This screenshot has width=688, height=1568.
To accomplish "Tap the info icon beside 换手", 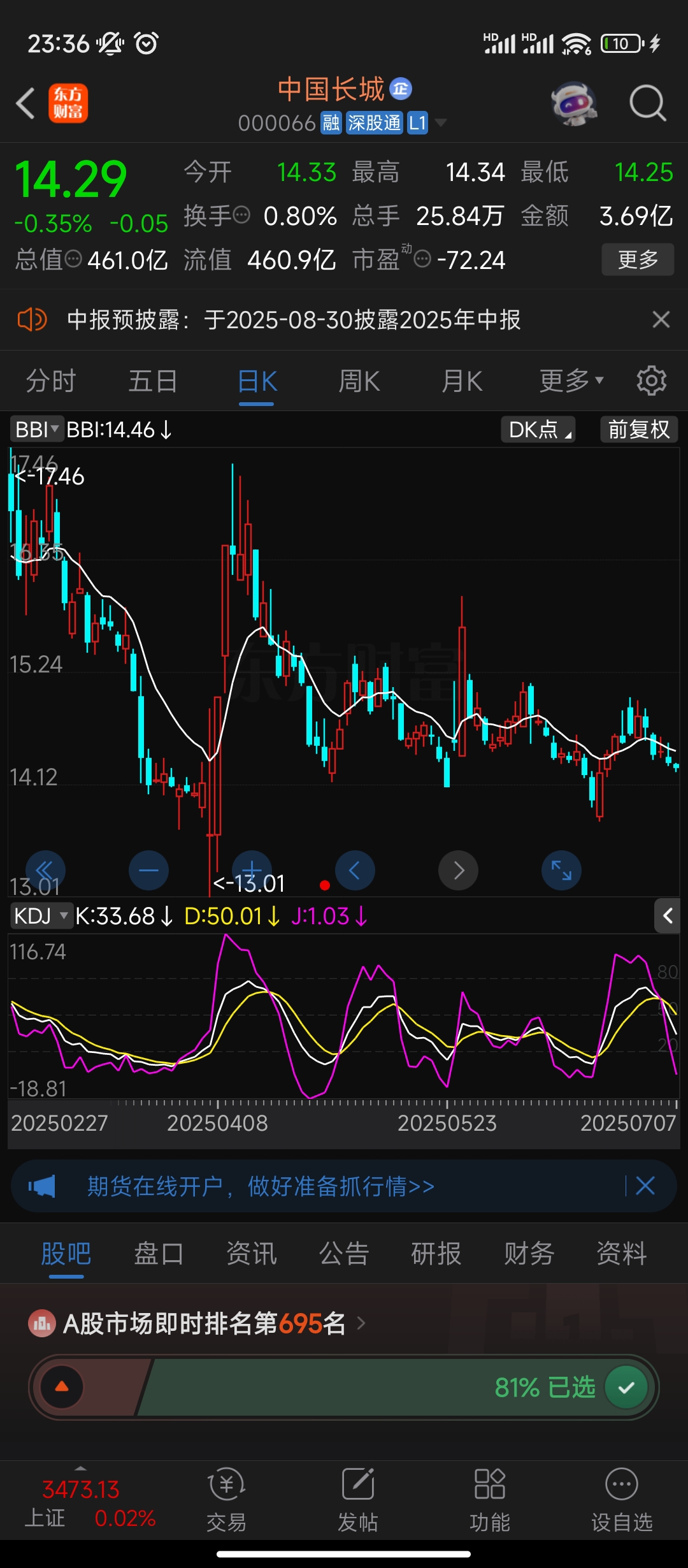I will point(241,215).
